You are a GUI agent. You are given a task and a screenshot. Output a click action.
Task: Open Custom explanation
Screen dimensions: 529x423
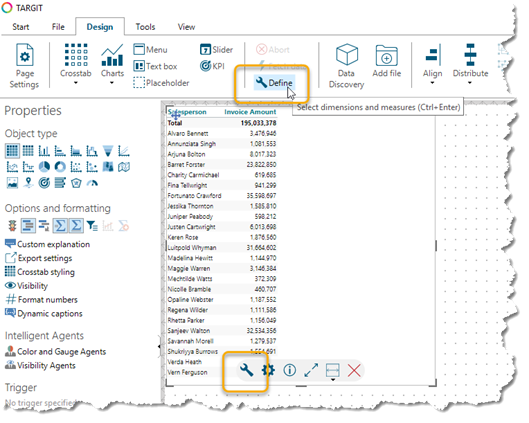coord(48,244)
